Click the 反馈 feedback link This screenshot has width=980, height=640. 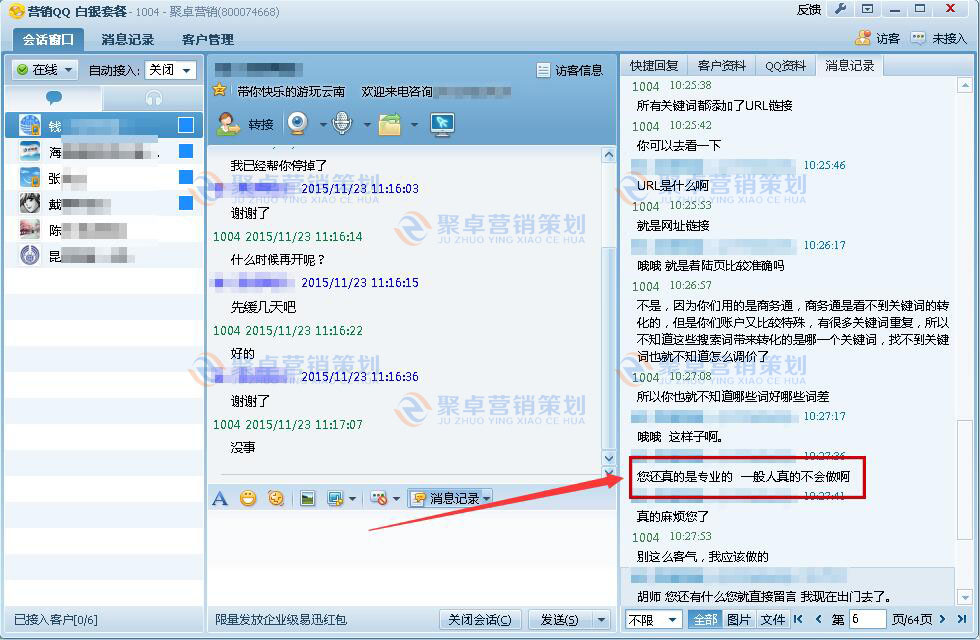pos(809,9)
